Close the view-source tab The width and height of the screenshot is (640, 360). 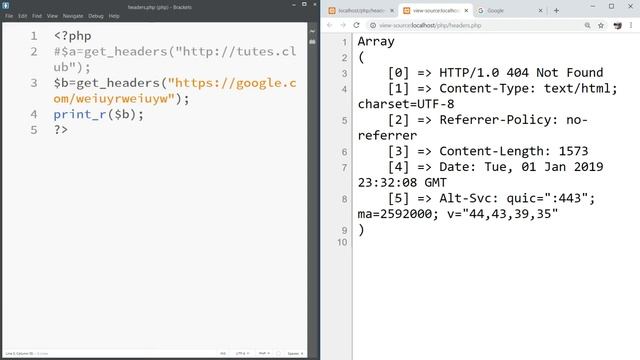tap(466, 11)
